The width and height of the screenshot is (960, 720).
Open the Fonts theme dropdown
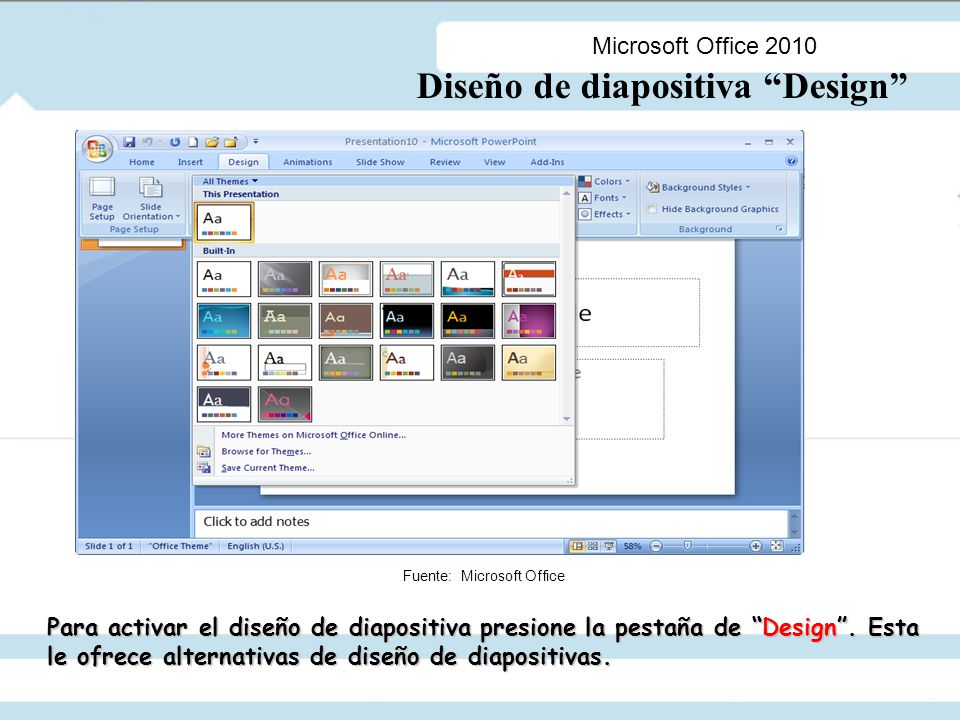[603, 198]
